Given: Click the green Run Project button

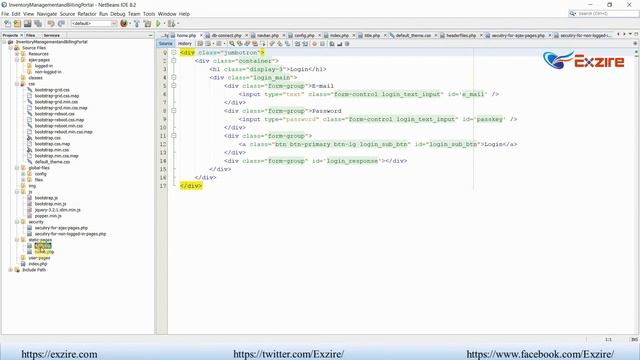Looking at the screenshot, I should tap(158, 24).
